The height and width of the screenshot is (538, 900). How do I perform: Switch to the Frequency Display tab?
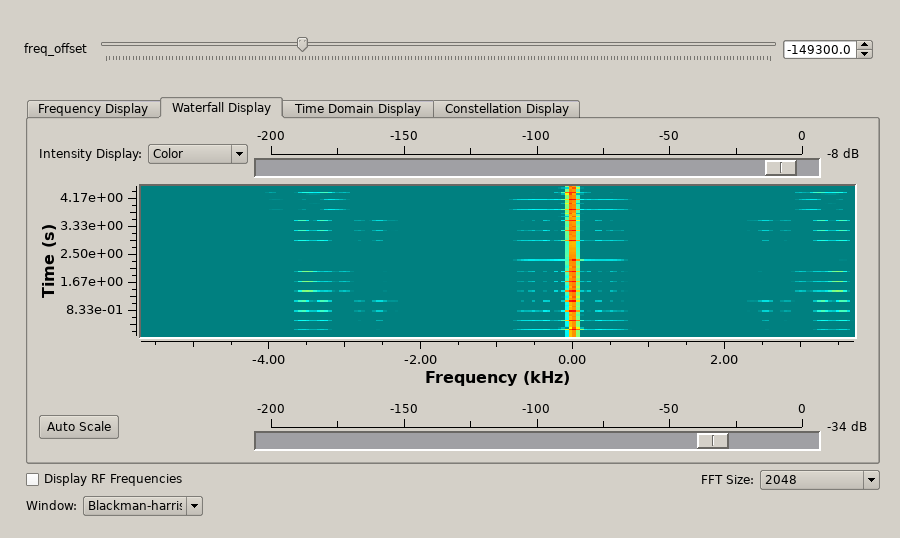[93, 109]
